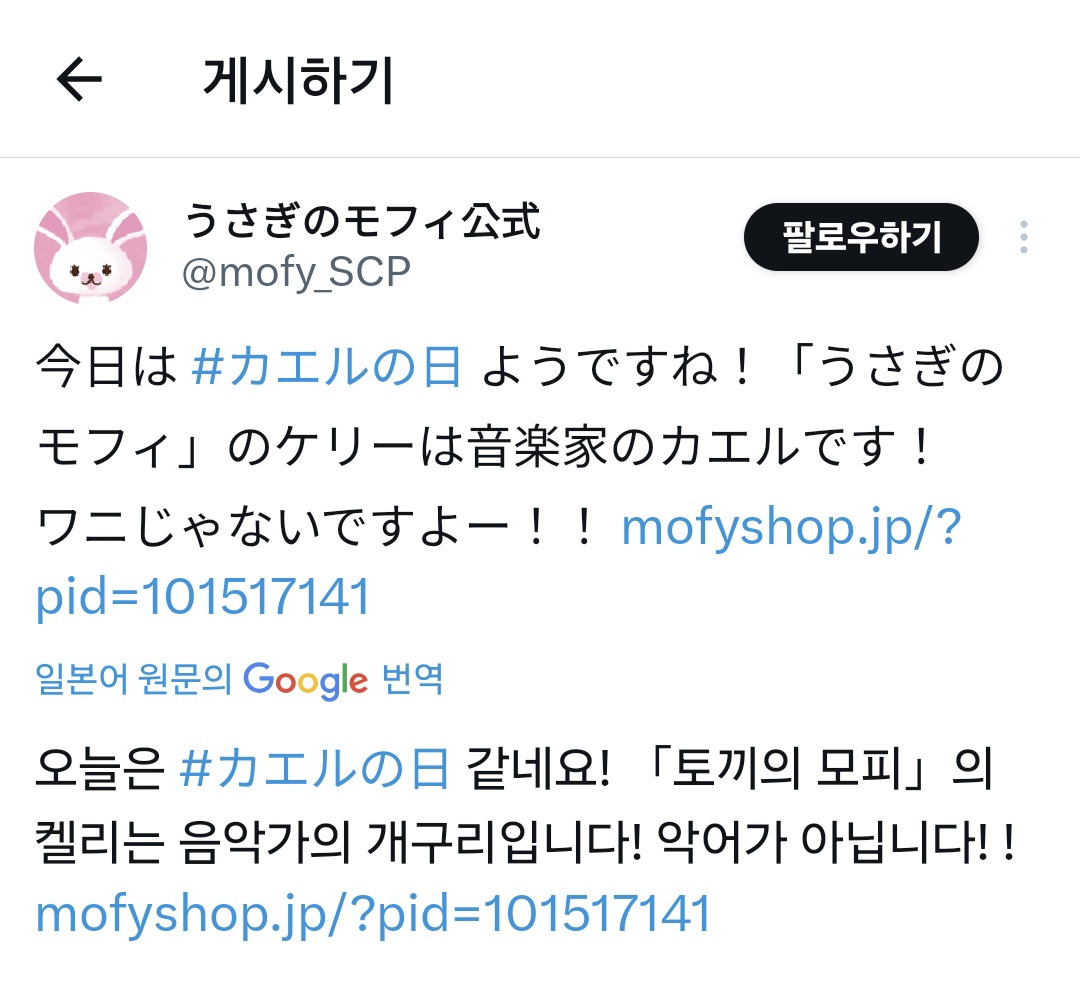Go back using the left arrow

pos(79,79)
